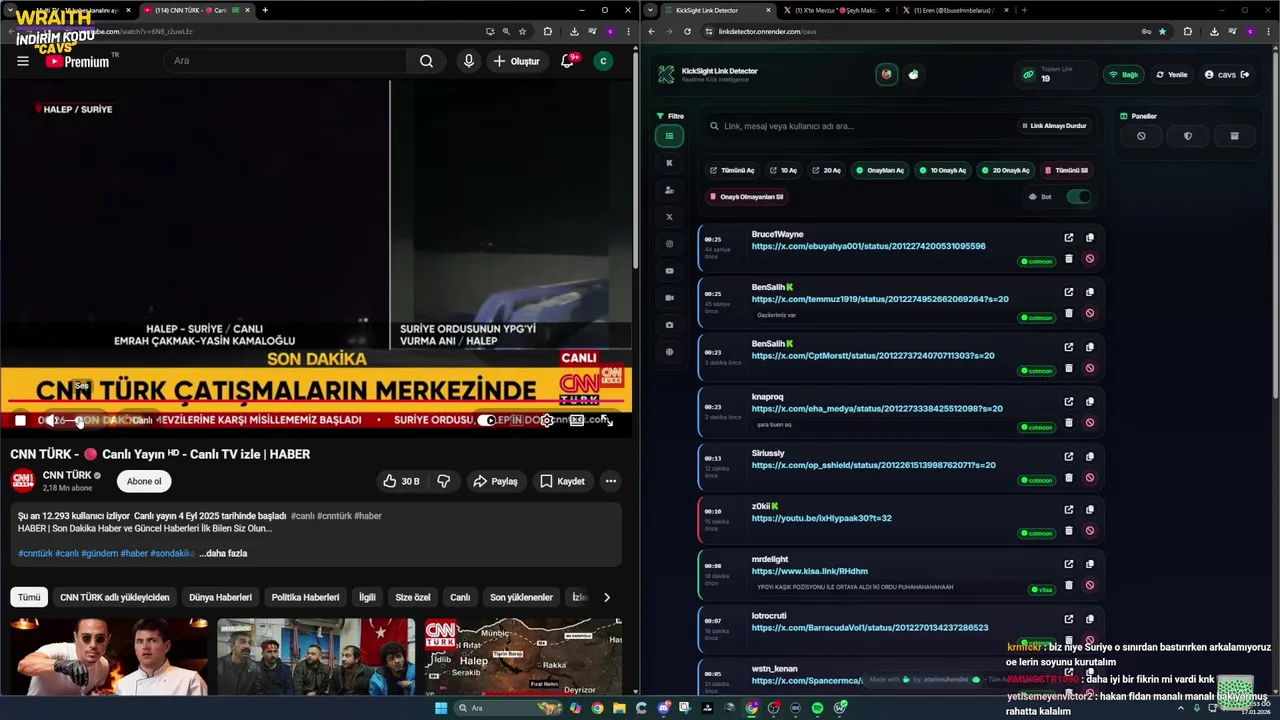Open blocked list panel icon under Paneller
The image size is (1280, 720).
tap(1141, 136)
